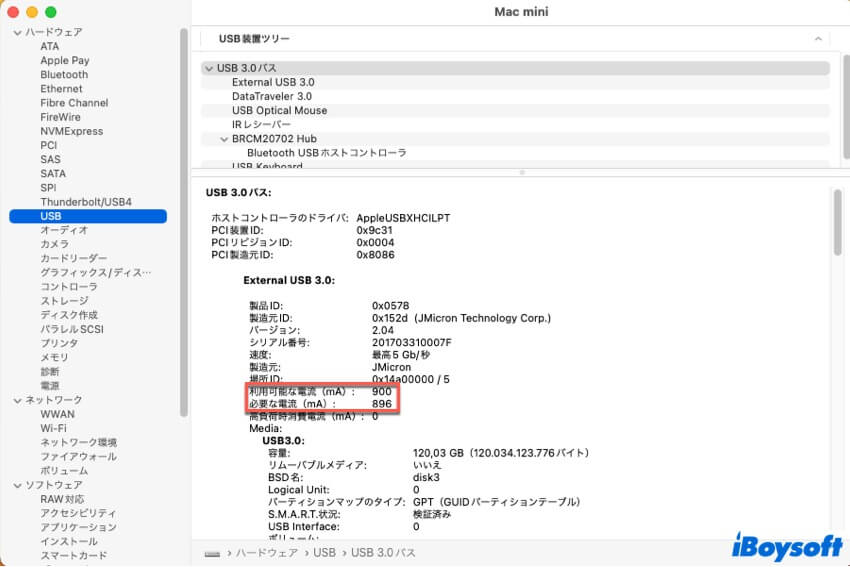Image resolution: width=850 pixels, height=567 pixels.
Task: Collapse the ソフトウェア sidebar section
Action: [17, 485]
